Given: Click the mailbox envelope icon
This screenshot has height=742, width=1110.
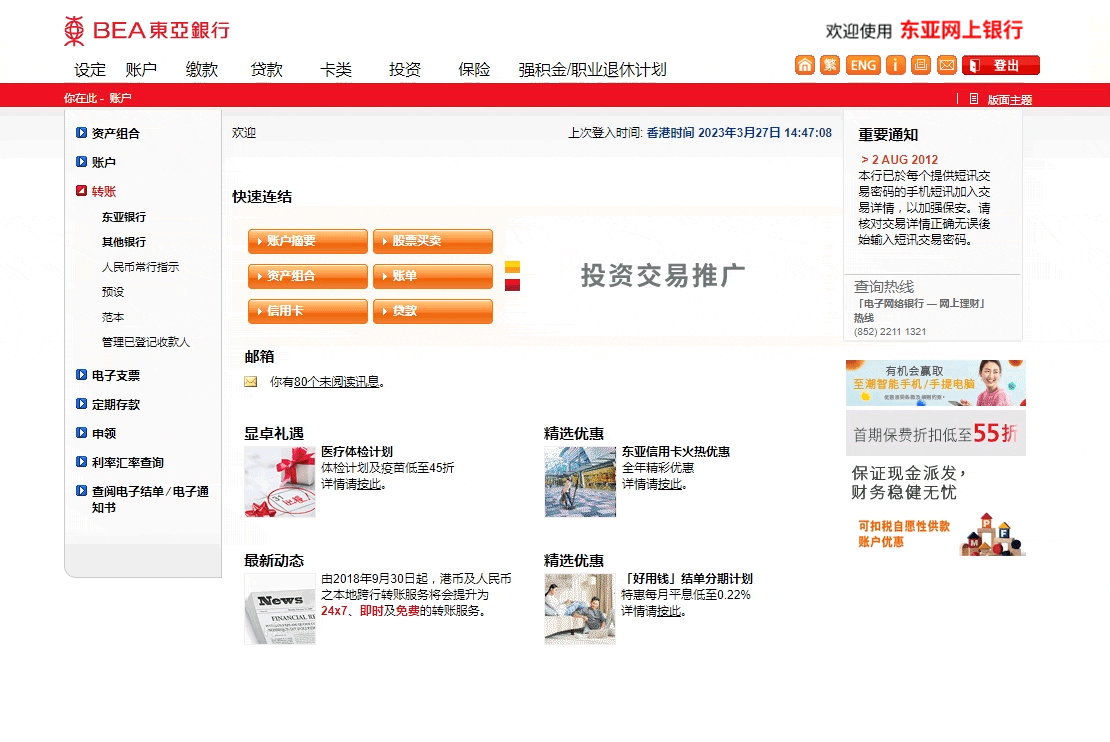Looking at the screenshot, I should pos(251,382).
